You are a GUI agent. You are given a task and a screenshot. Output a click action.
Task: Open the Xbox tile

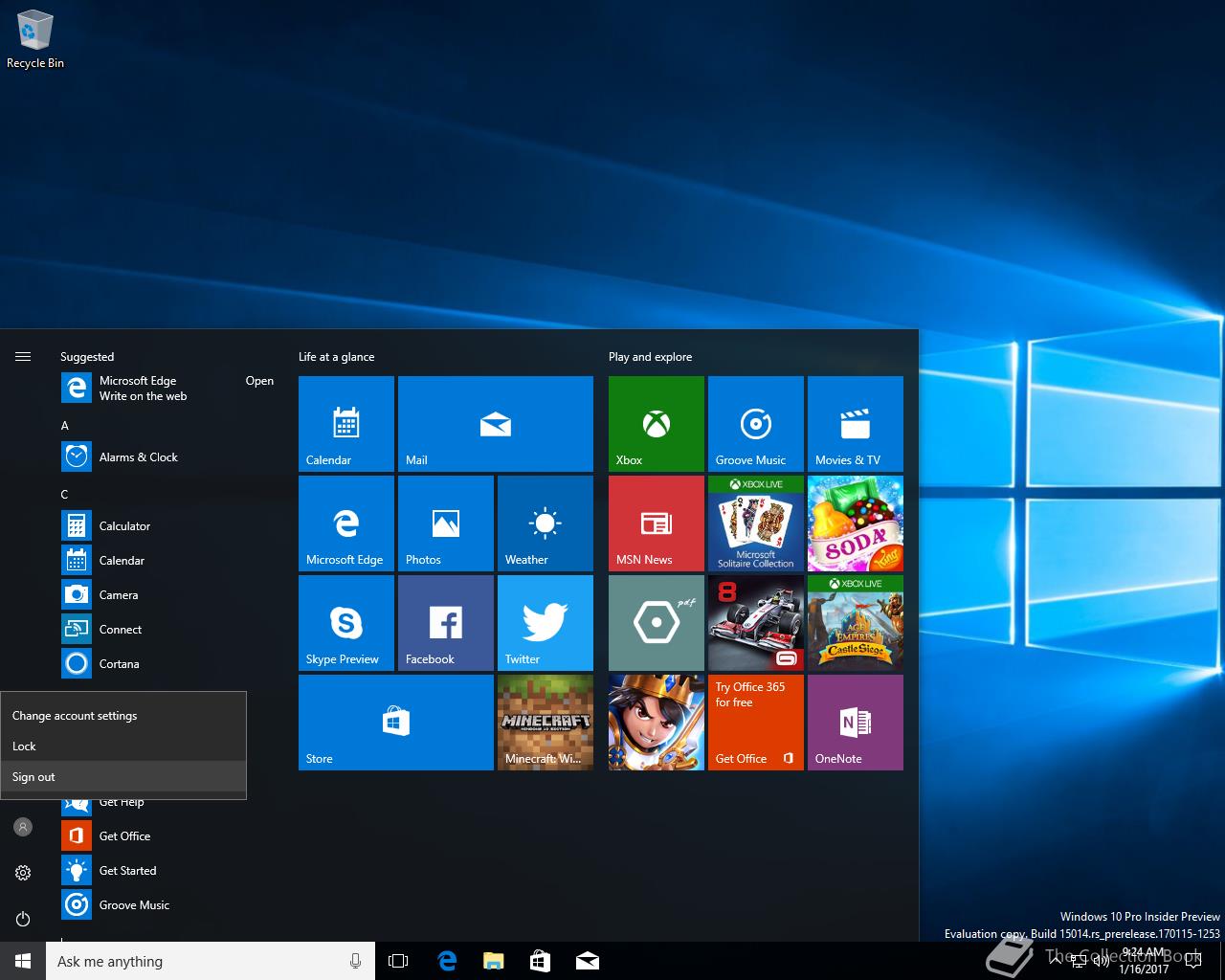coord(657,423)
